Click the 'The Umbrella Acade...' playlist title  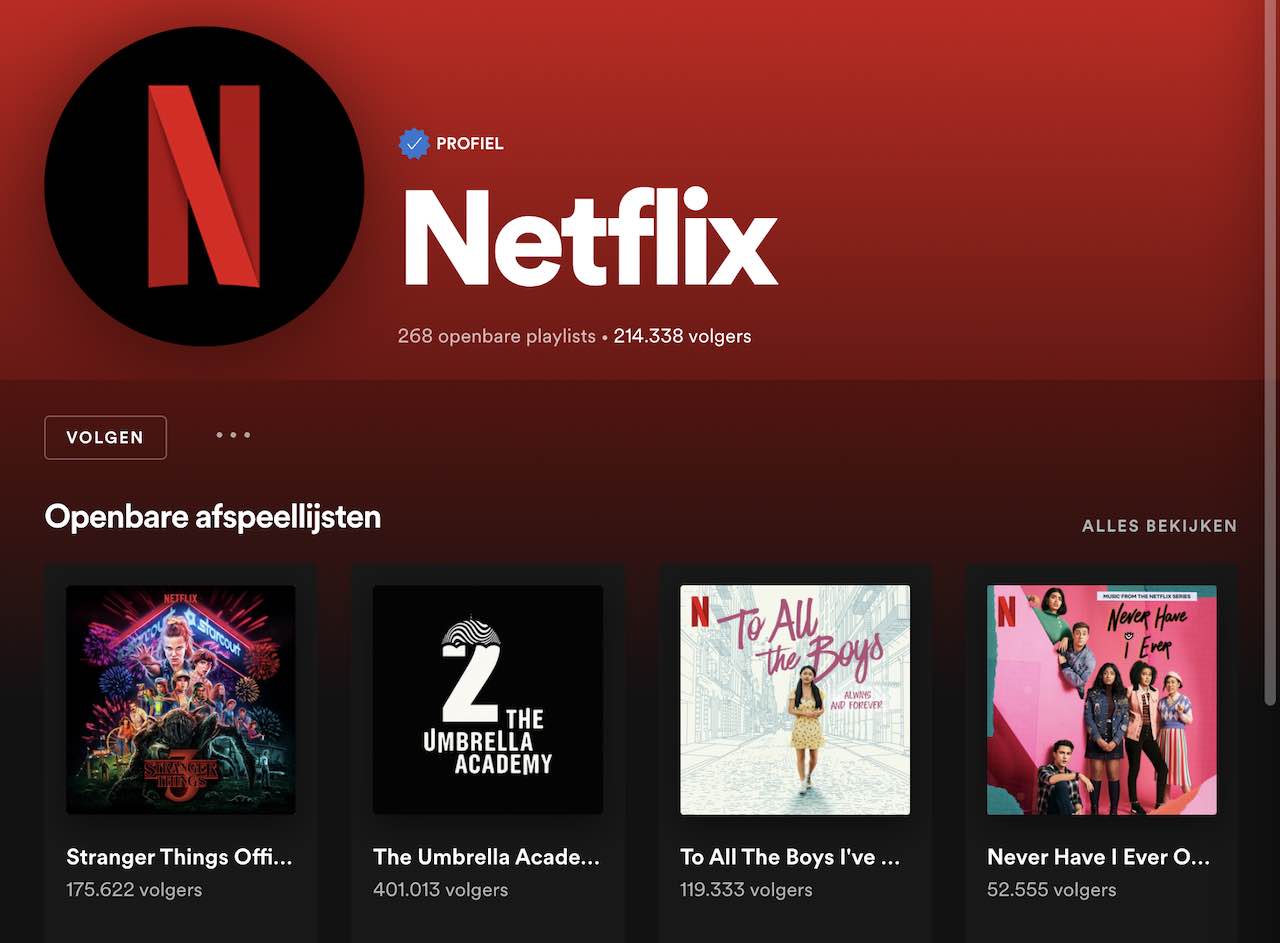click(x=487, y=857)
